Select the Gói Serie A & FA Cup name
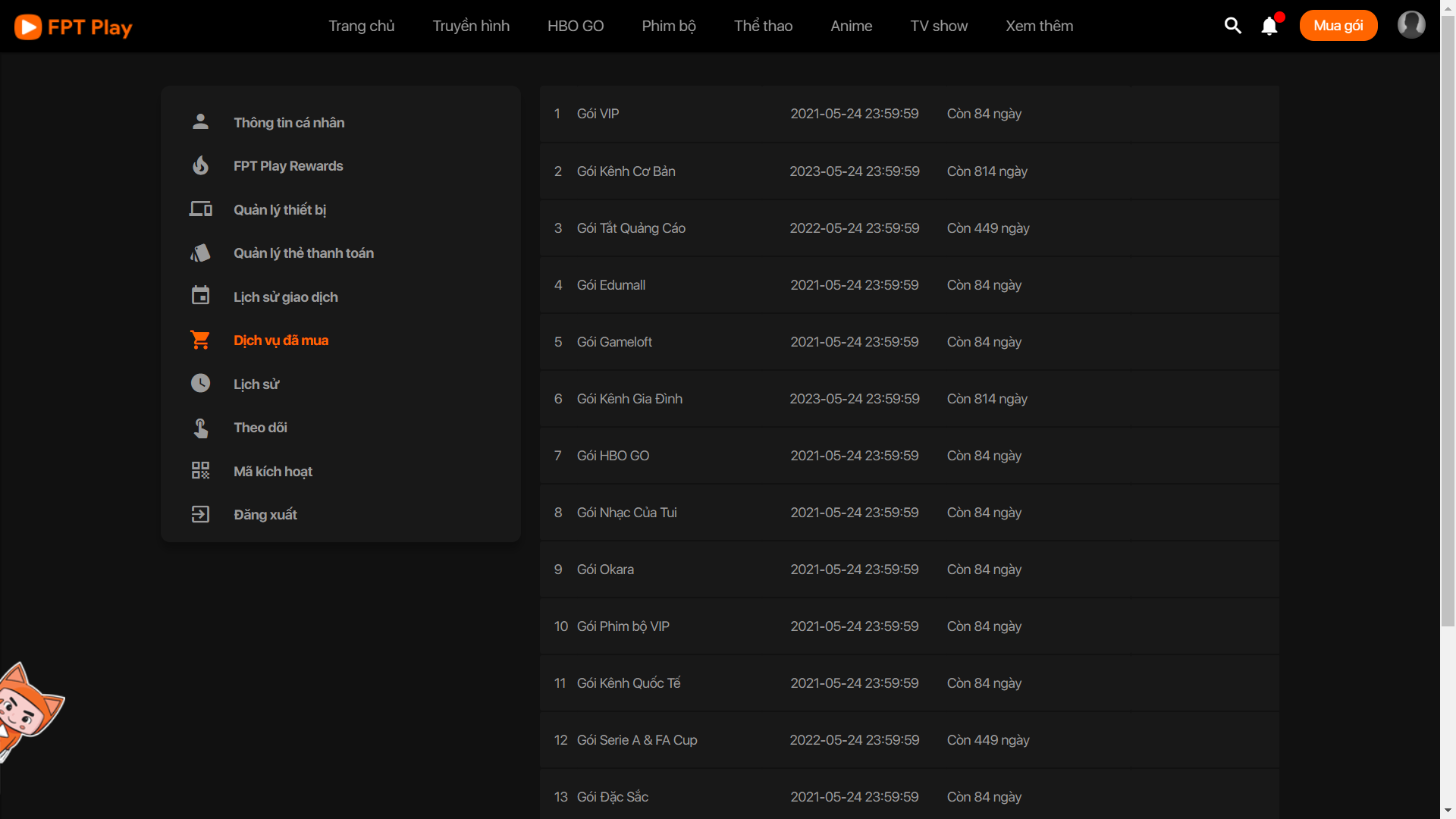This screenshot has width=1456, height=819. (637, 740)
